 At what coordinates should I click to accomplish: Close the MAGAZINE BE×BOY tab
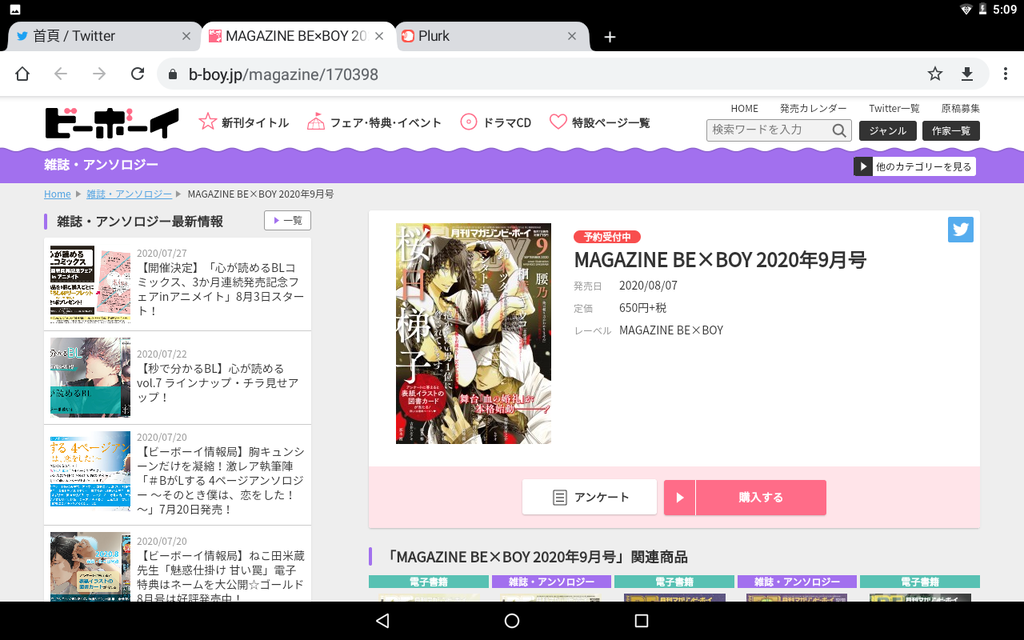379,37
